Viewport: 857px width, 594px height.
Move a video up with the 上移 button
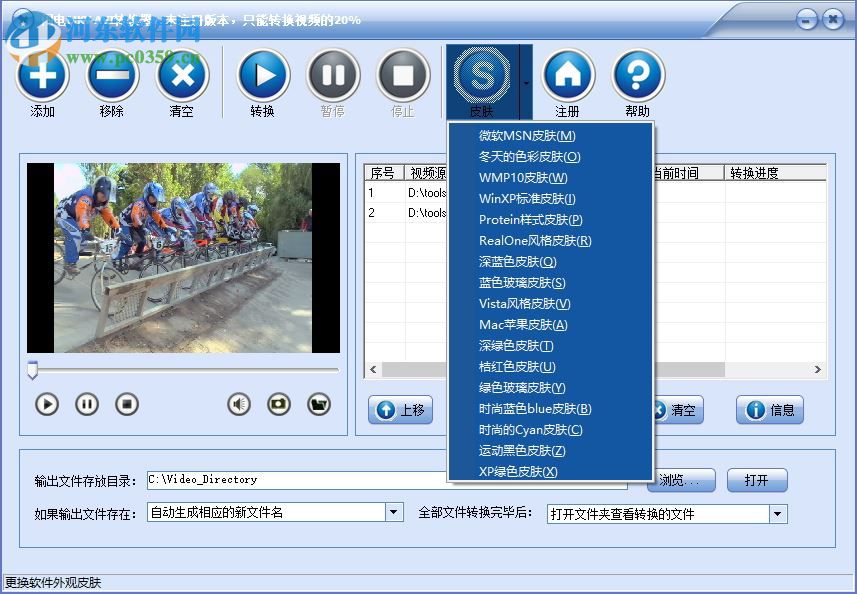(x=400, y=411)
